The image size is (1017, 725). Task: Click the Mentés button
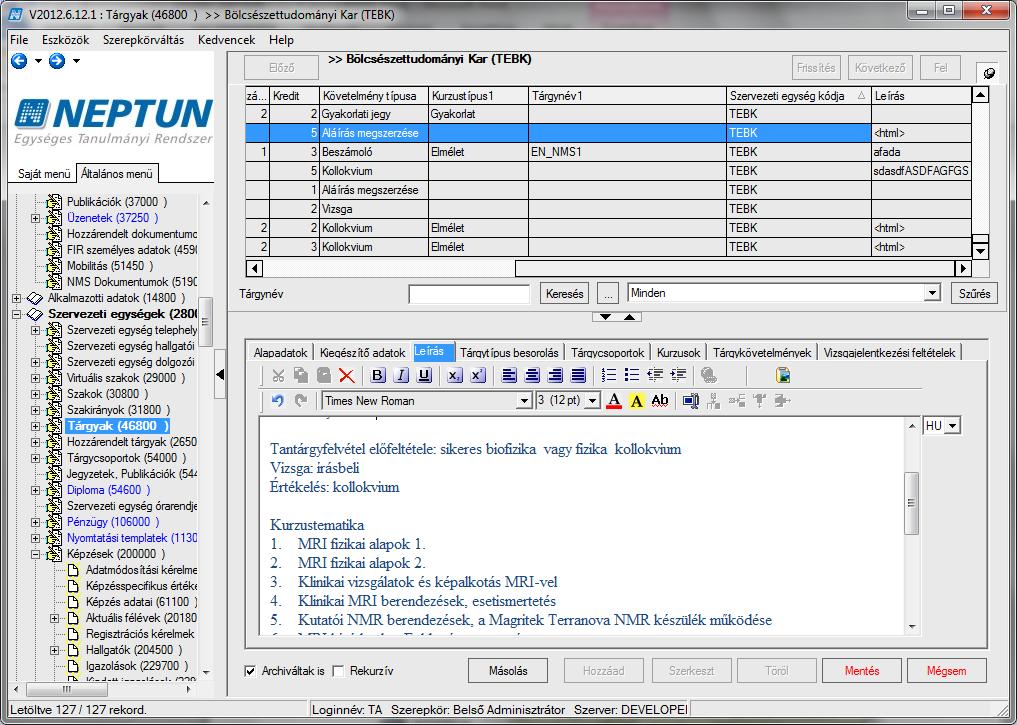click(862, 671)
